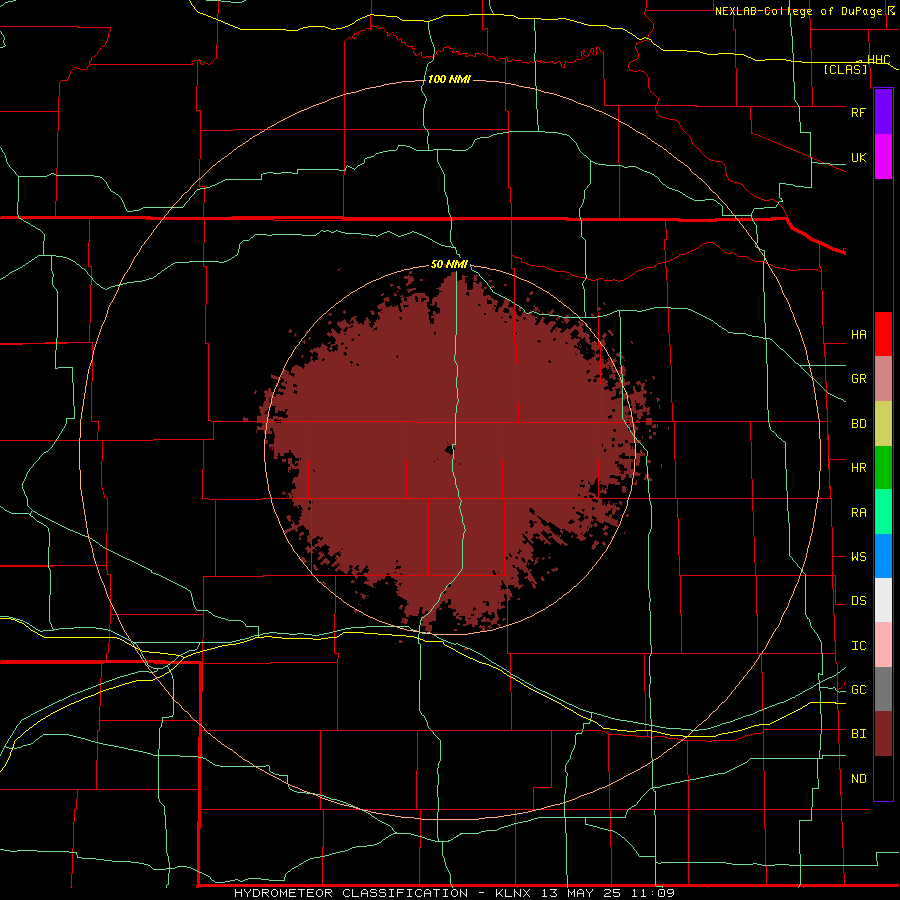Click the HR legend label
Screen dimensions: 900x900
(859, 468)
